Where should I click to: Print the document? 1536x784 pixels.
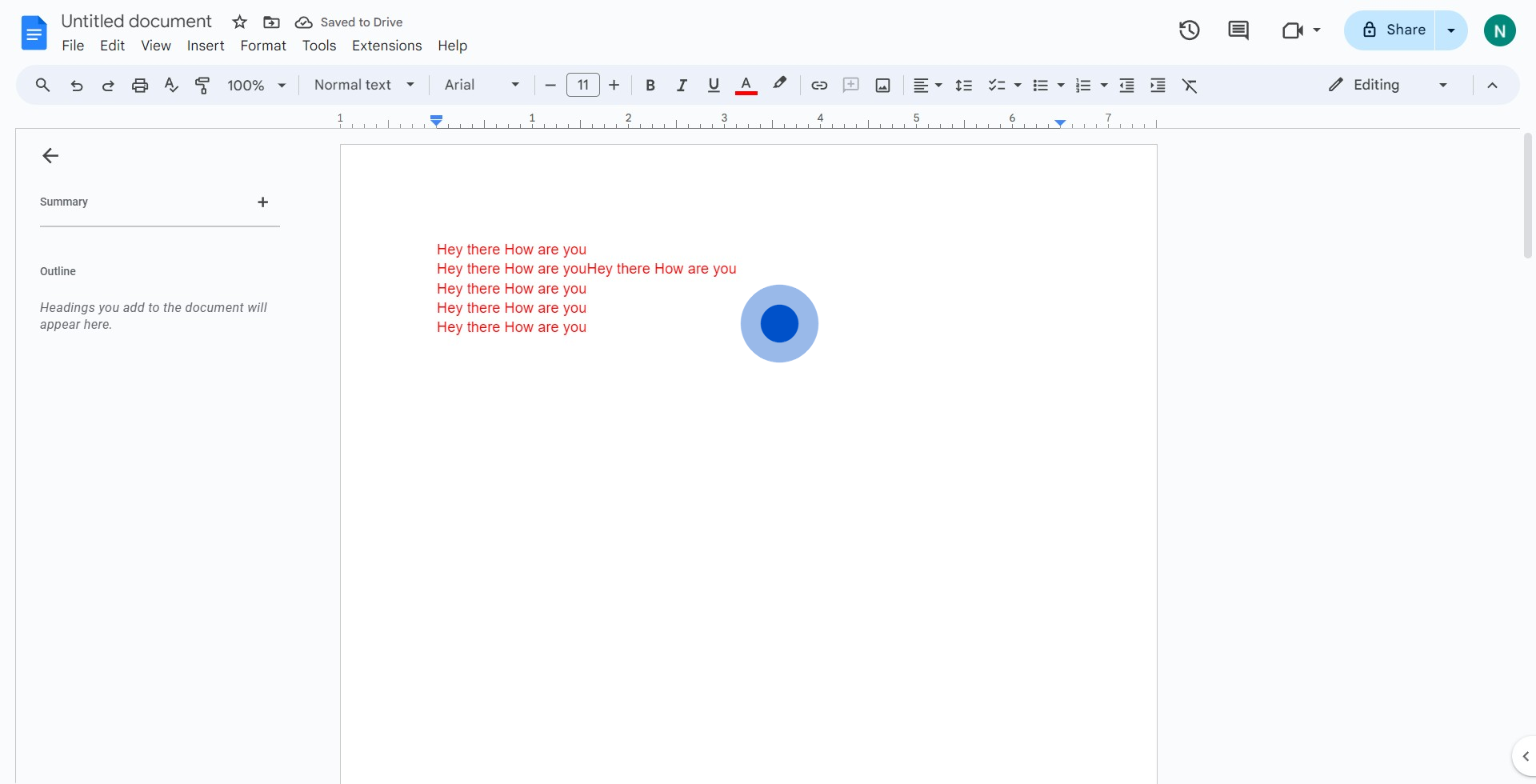point(140,85)
